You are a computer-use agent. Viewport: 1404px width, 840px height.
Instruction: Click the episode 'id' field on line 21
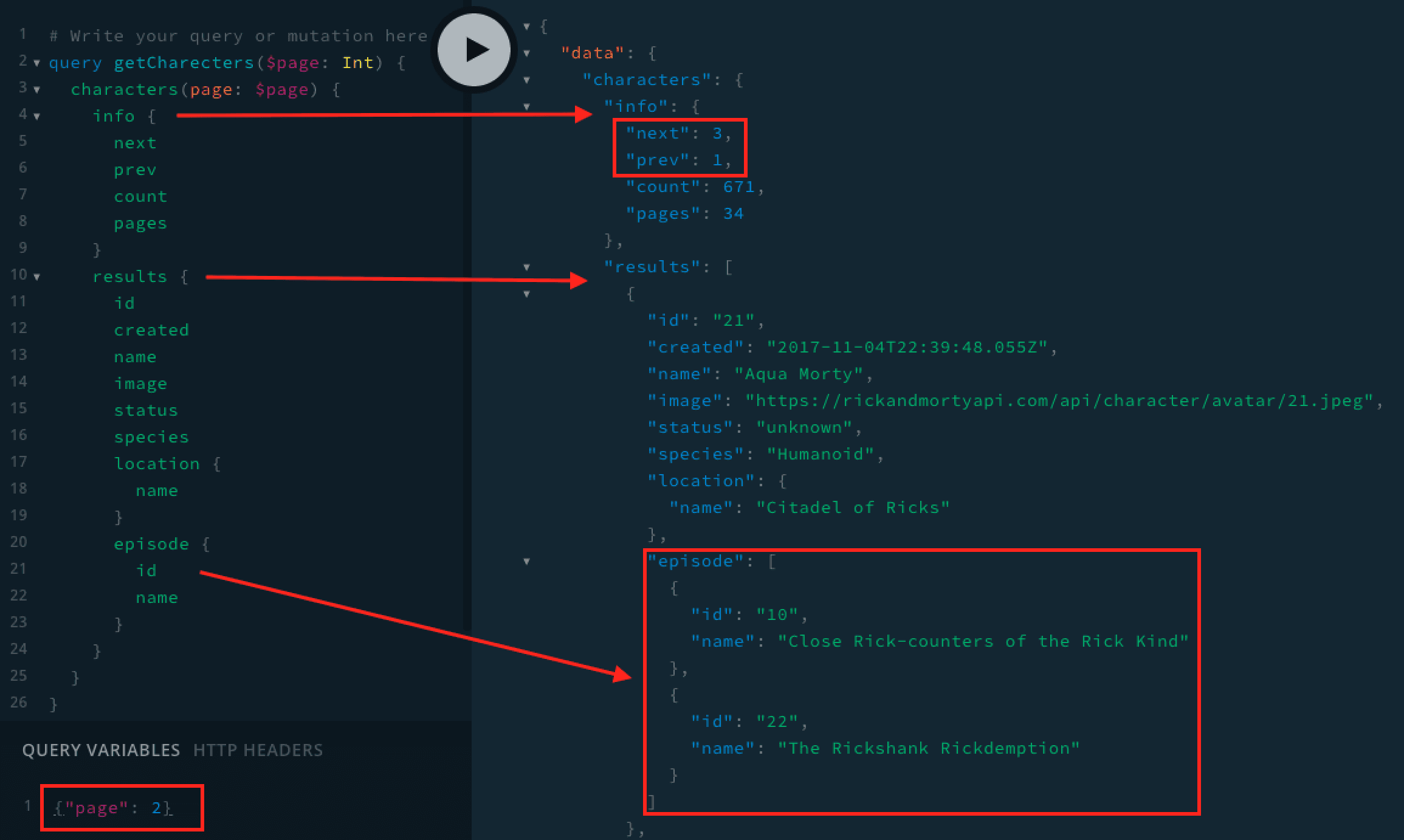coord(146,571)
